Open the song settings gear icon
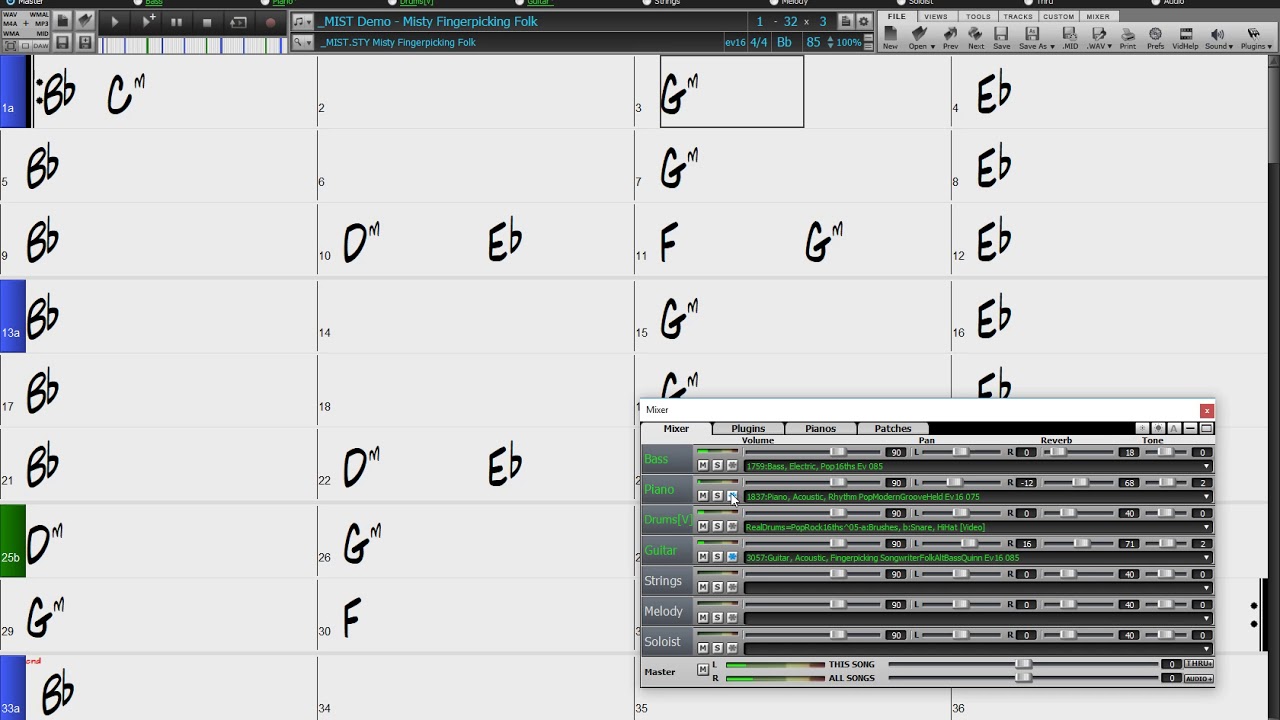Image resolution: width=1280 pixels, height=720 pixels. 864,22
